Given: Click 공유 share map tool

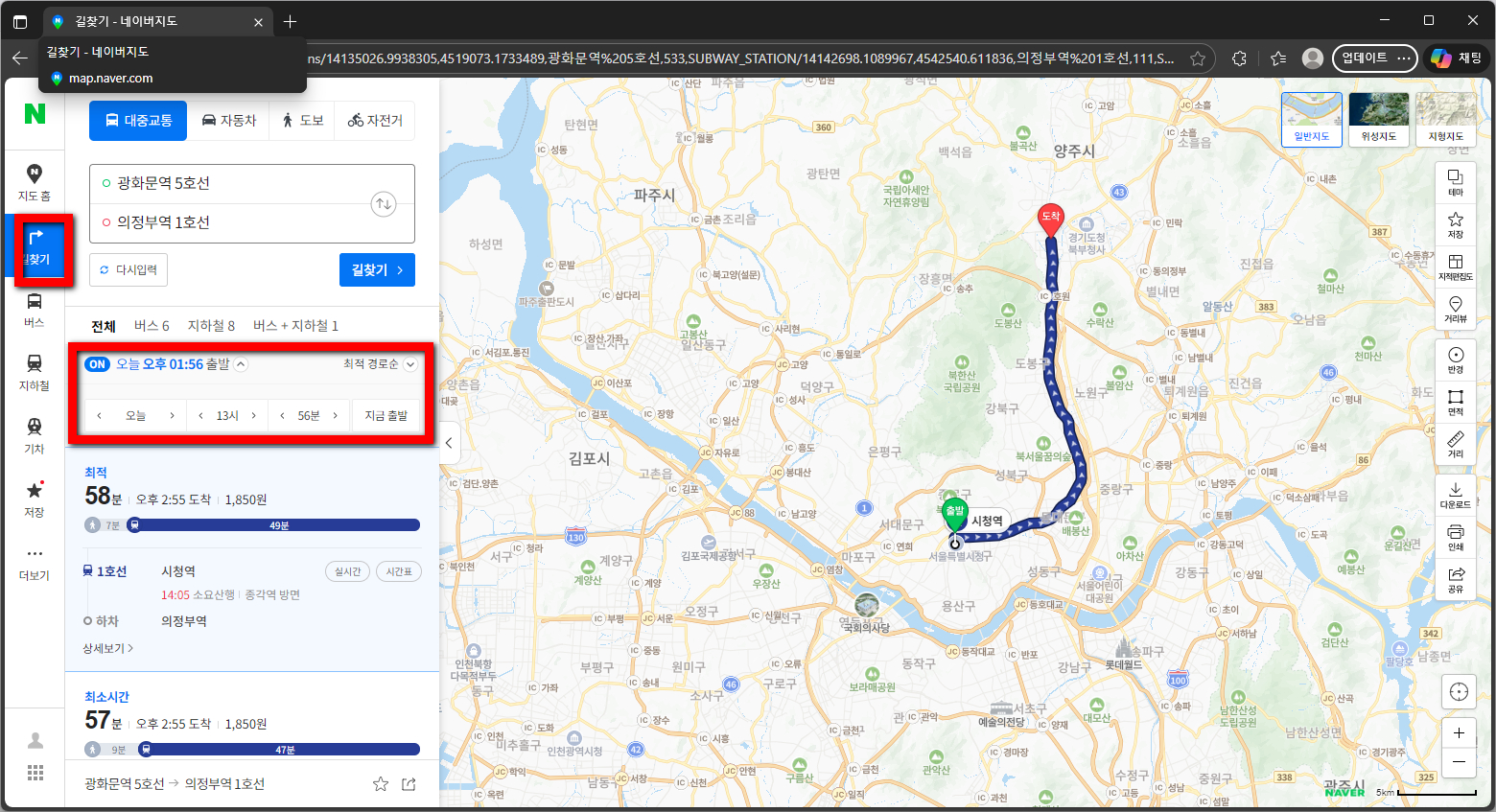Looking at the screenshot, I should coord(1456,580).
